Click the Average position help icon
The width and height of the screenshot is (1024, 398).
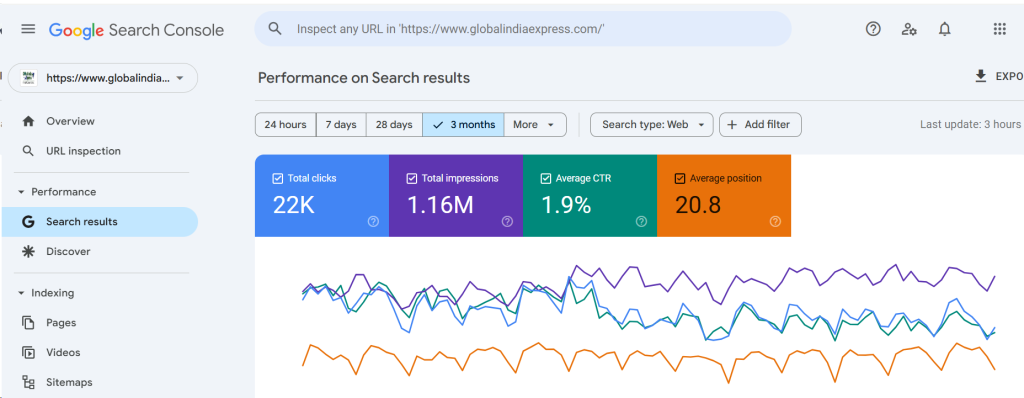tap(775, 222)
